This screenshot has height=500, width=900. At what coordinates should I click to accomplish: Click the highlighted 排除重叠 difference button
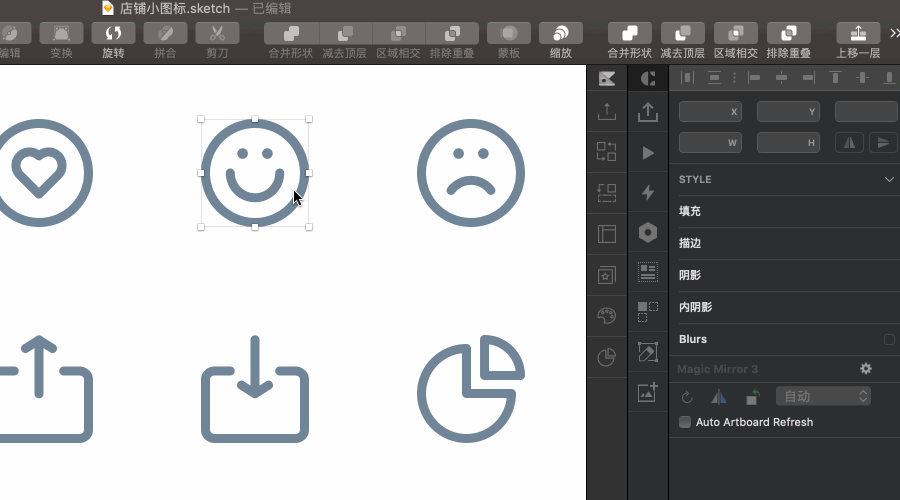[789, 33]
